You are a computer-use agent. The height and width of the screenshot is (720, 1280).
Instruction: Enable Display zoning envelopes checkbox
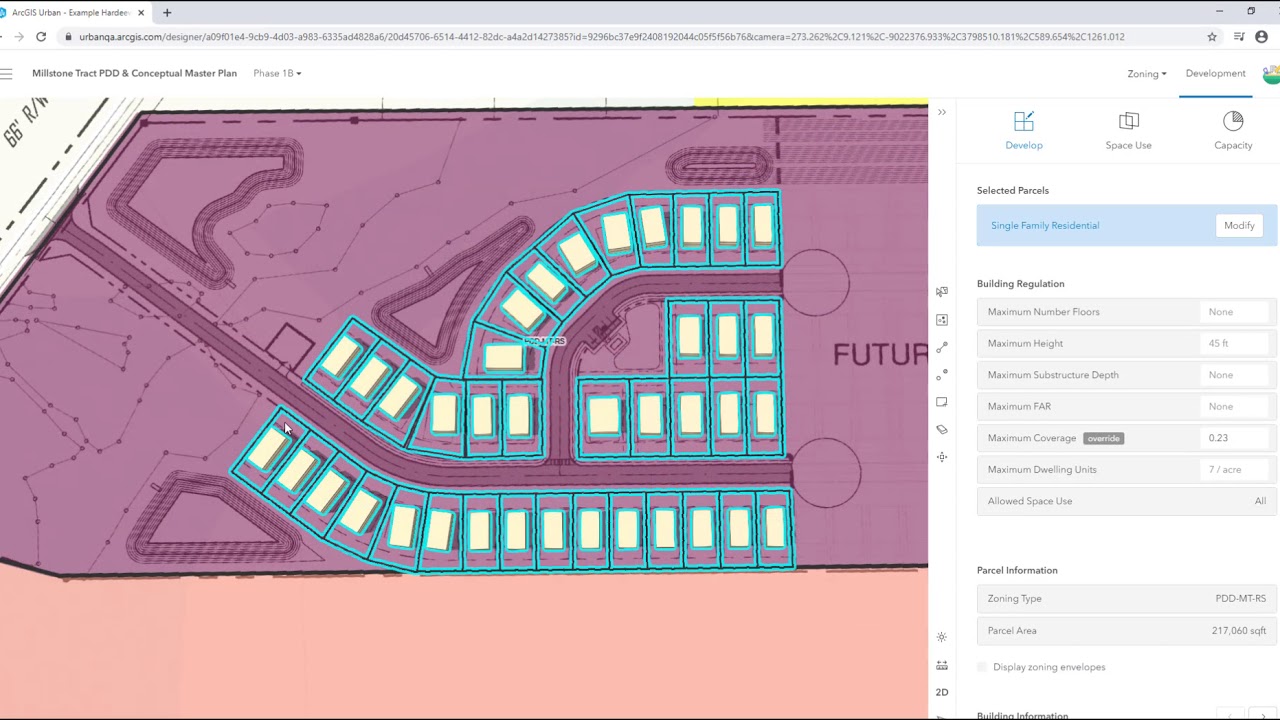(982, 667)
